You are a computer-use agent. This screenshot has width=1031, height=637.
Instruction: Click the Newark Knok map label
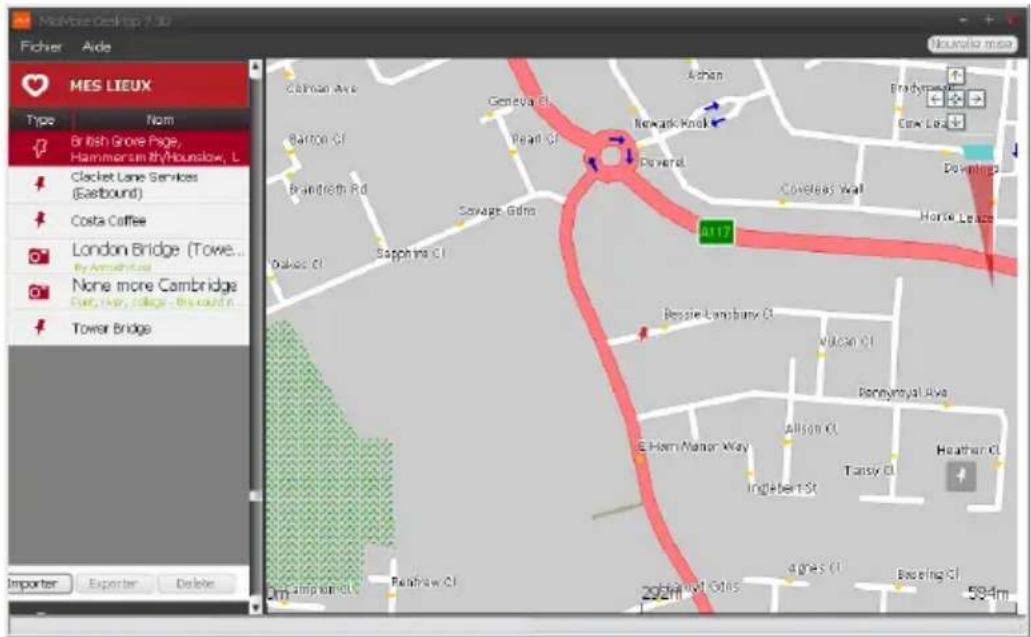[671, 123]
